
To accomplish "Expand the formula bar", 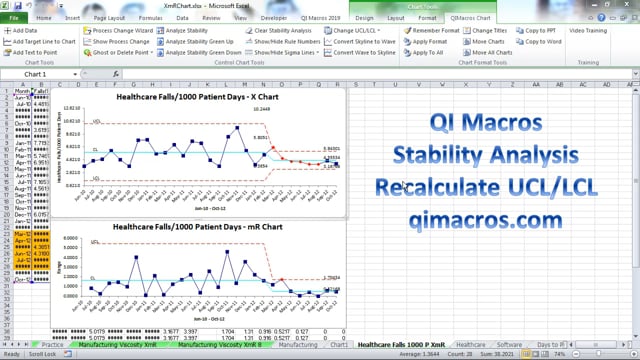I will 636,74.
